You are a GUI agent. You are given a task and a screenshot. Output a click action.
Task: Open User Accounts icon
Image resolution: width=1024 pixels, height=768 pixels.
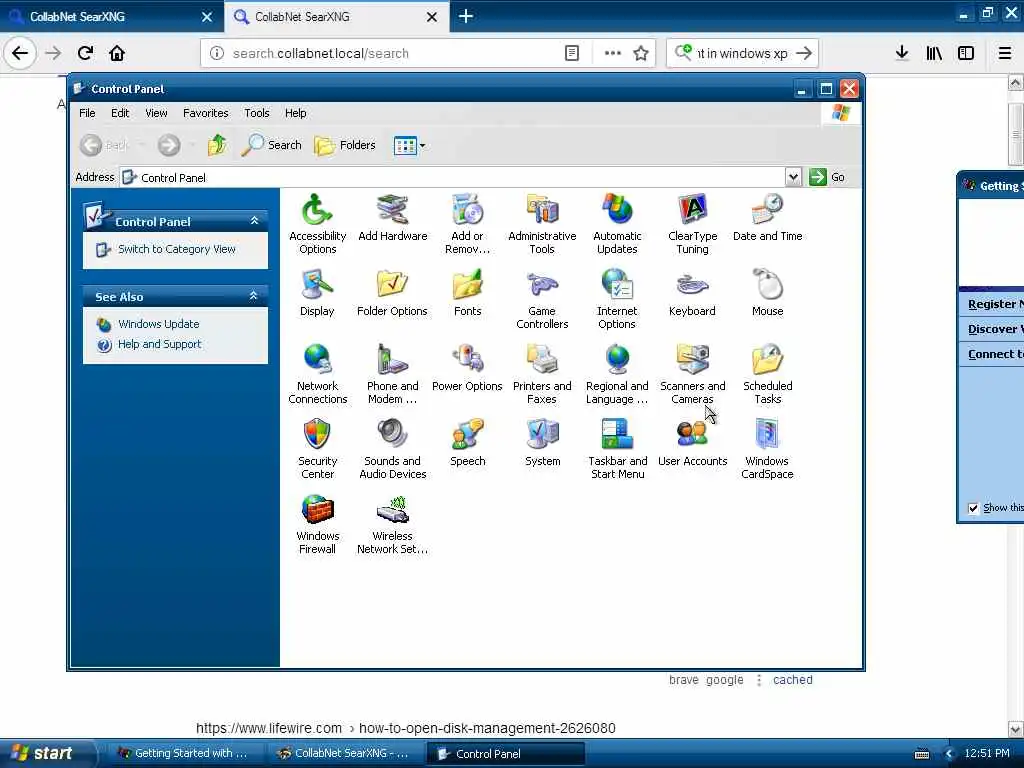(x=692, y=443)
